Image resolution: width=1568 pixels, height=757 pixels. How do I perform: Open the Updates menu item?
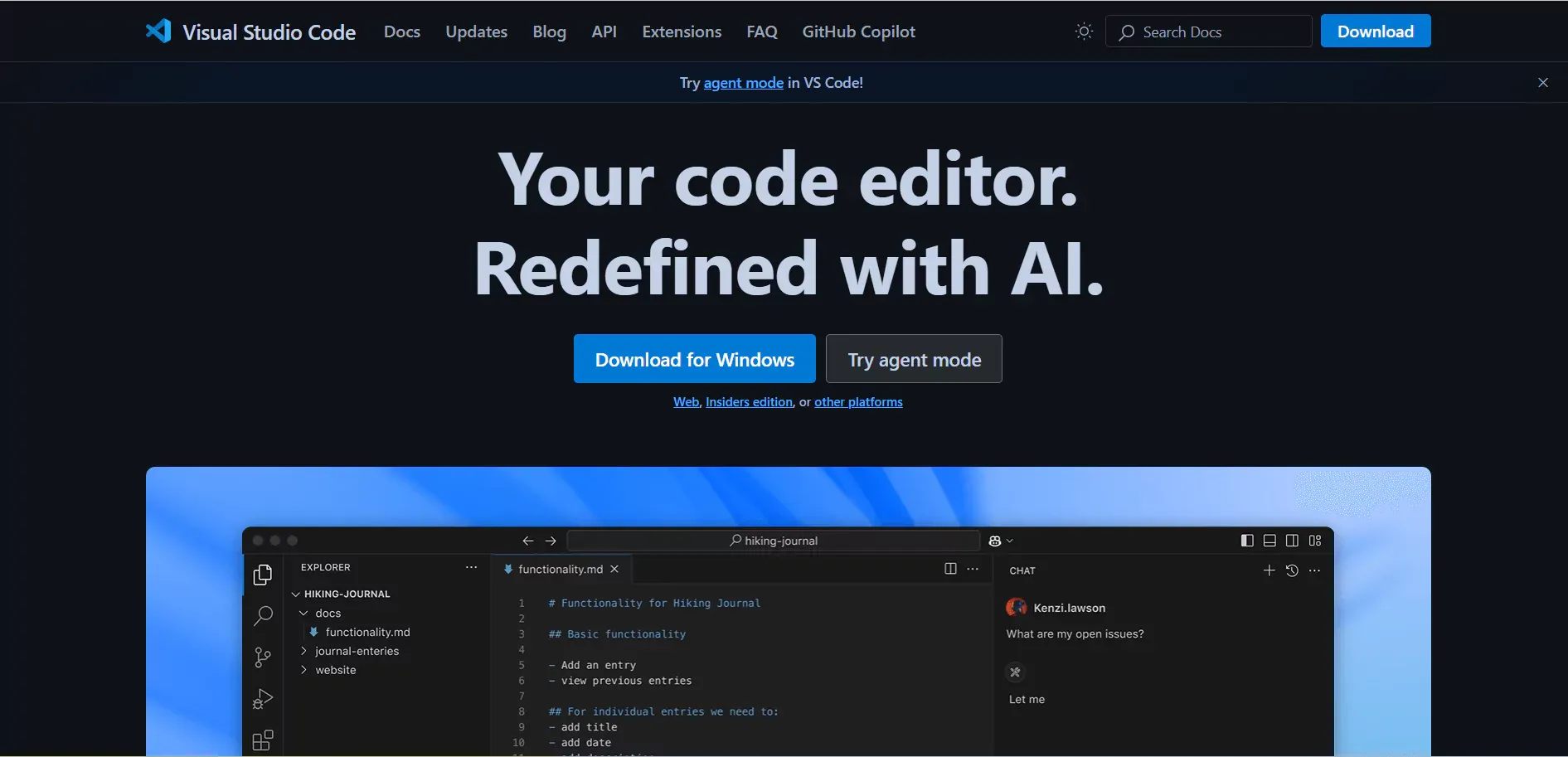point(477,32)
